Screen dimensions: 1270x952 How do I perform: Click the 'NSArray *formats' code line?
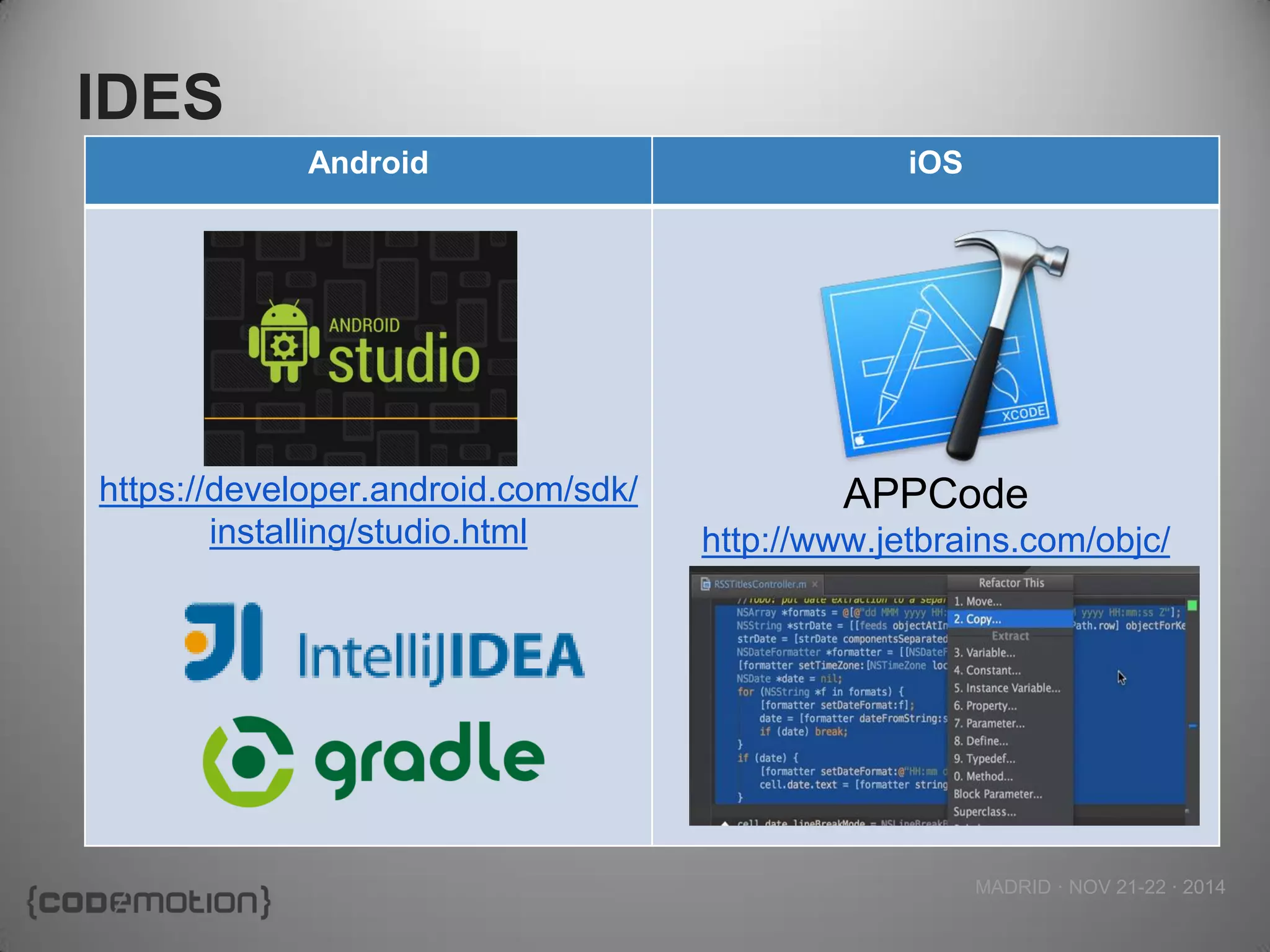[x=841, y=612]
